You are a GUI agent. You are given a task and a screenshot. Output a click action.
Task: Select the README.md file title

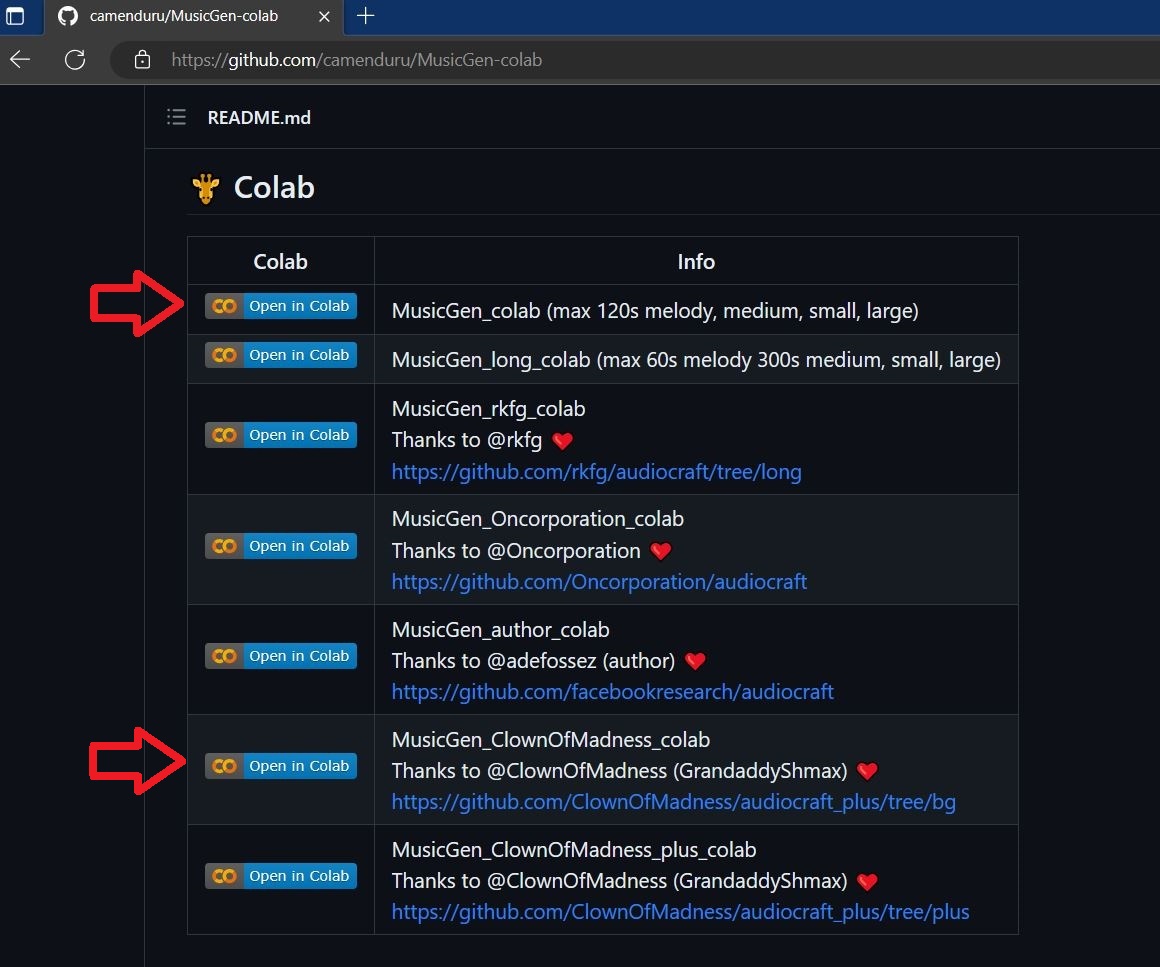click(259, 118)
